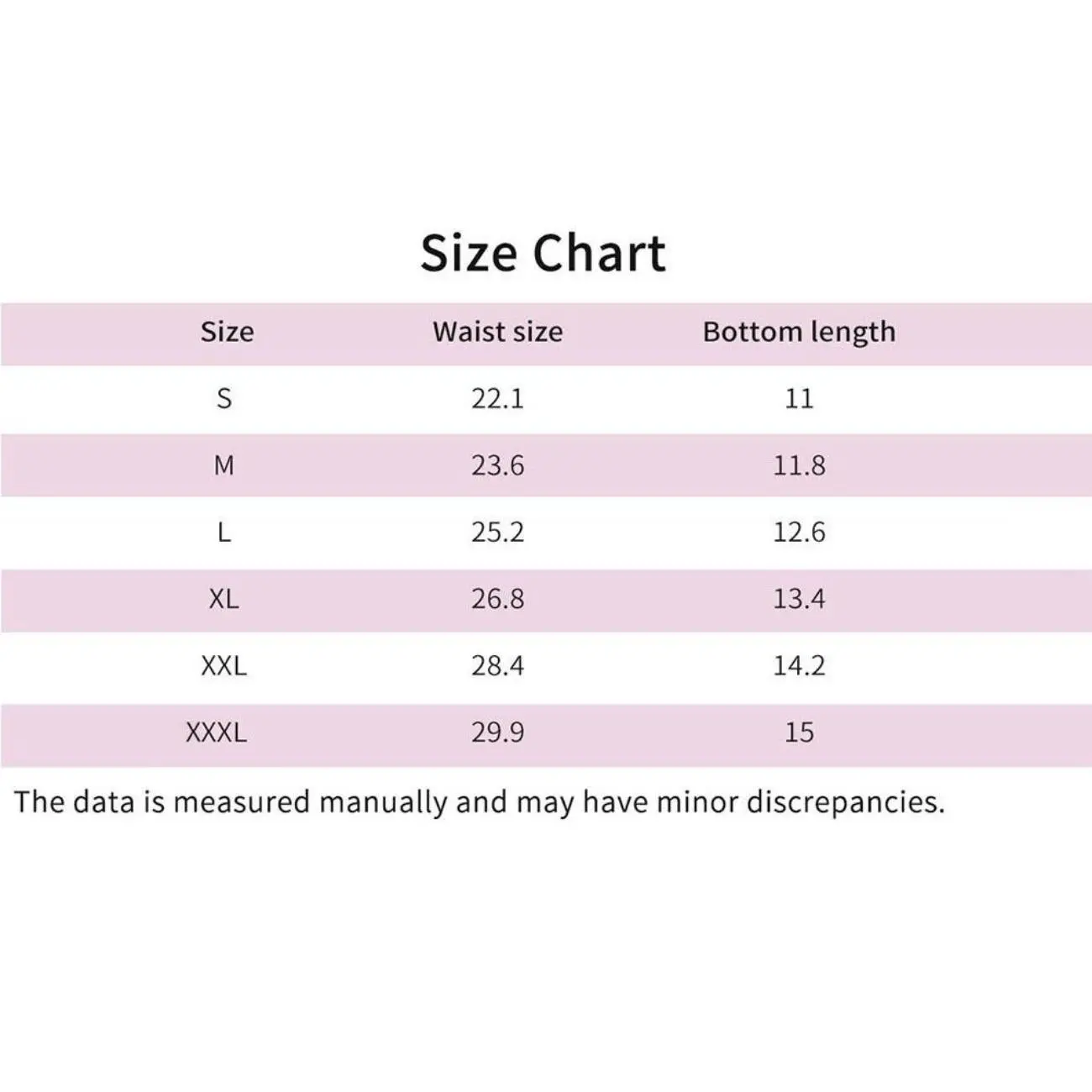Screen dimensions: 1092x1092
Task: Select the S size row label
Action: click(x=224, y=398)
